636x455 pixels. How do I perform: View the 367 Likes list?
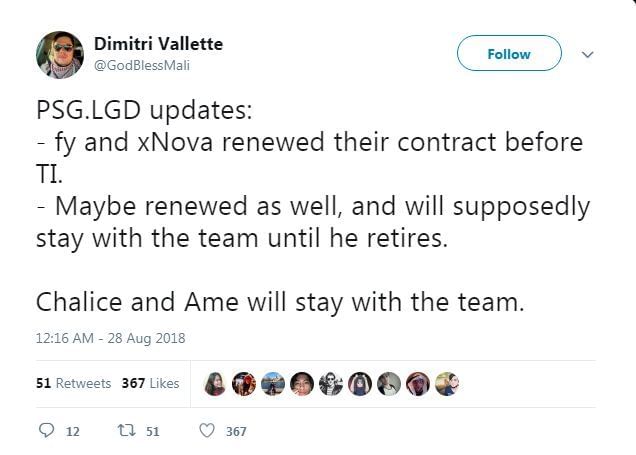150,383
